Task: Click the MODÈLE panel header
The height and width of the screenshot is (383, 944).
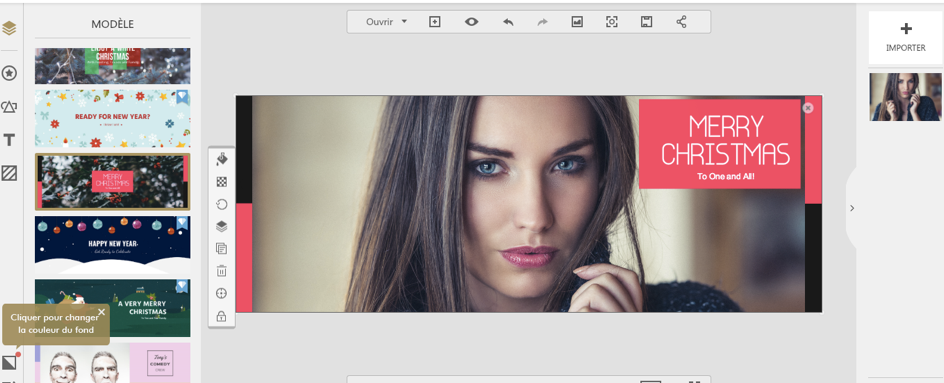Action: [x=113, y=24]
